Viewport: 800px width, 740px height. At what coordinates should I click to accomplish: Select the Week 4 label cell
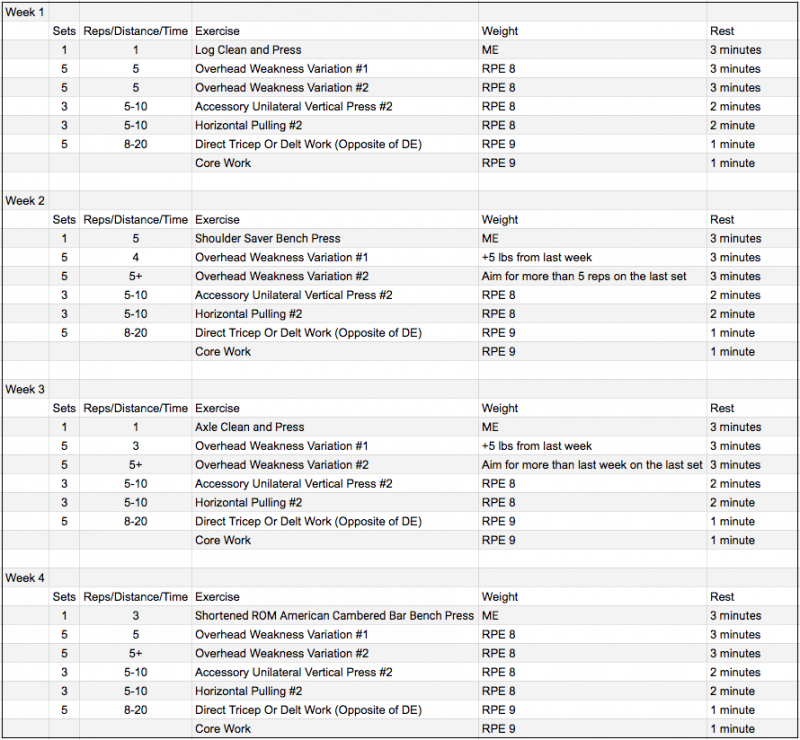(26, 578)
